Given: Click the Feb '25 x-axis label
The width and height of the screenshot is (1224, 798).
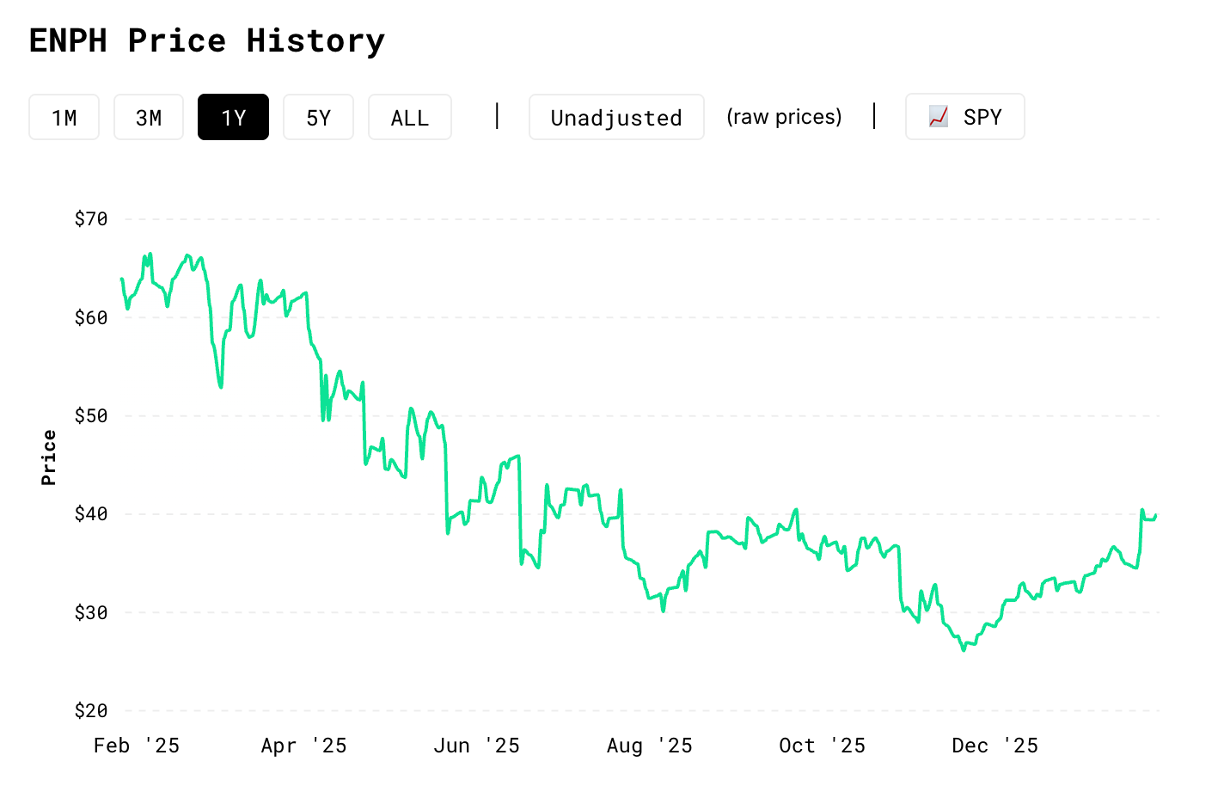Looking at the screenshot, I should click(x=136, y=746).
